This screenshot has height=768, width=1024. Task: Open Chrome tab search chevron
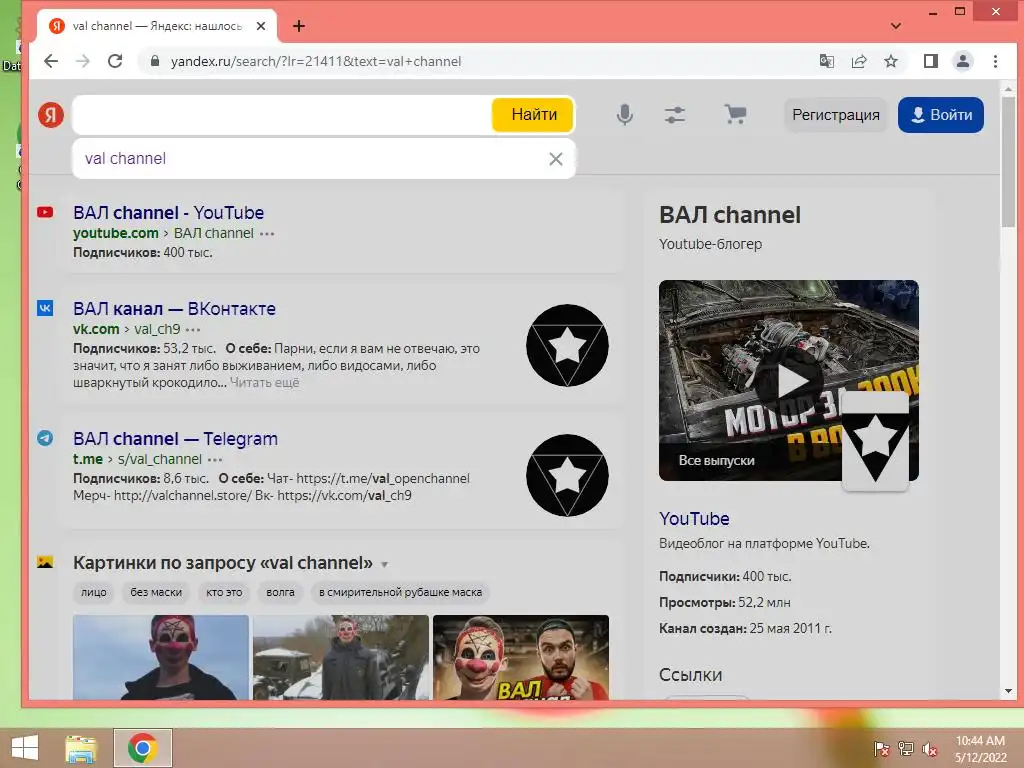pos(896,26)
